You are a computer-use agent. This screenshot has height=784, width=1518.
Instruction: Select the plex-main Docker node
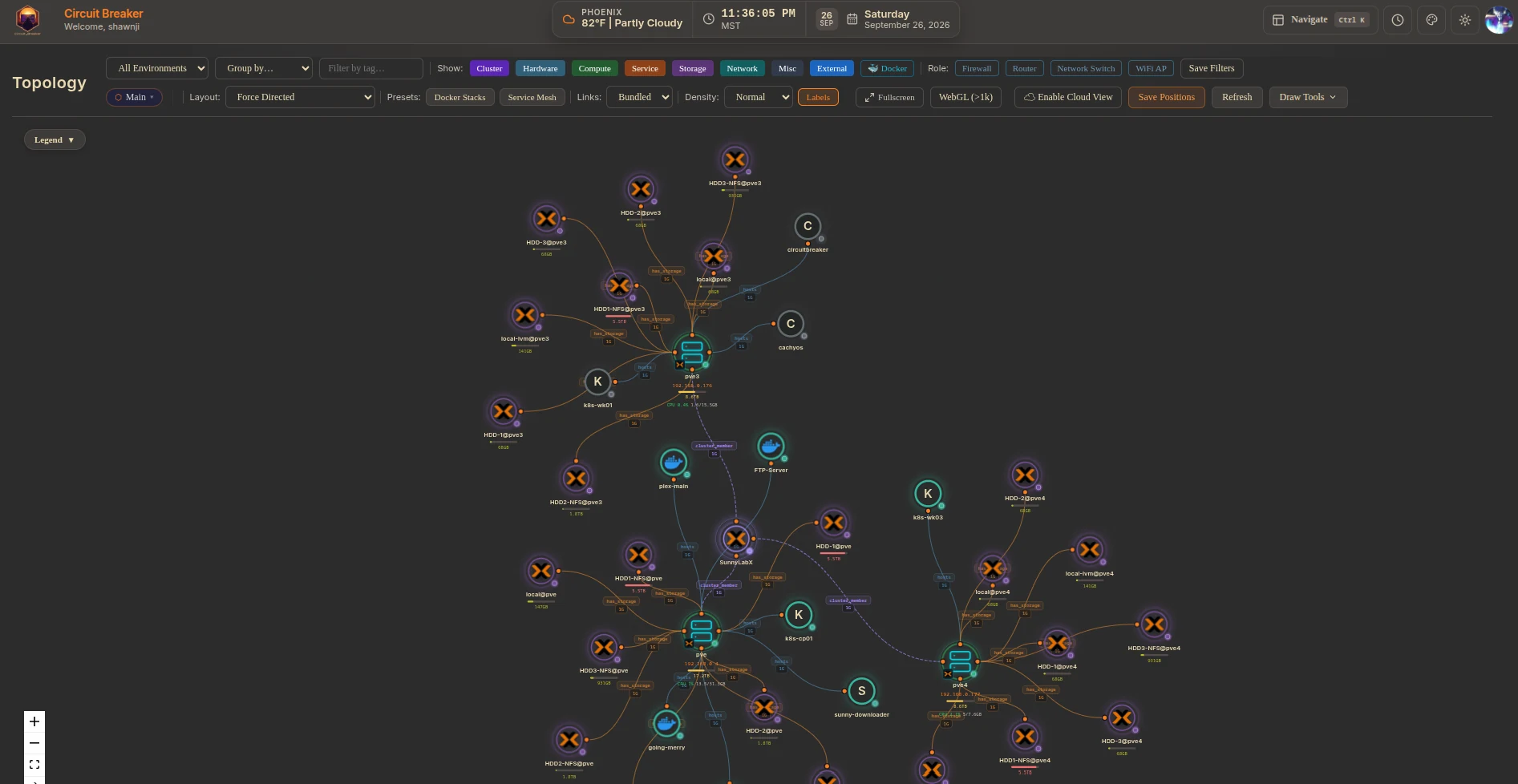673,462
